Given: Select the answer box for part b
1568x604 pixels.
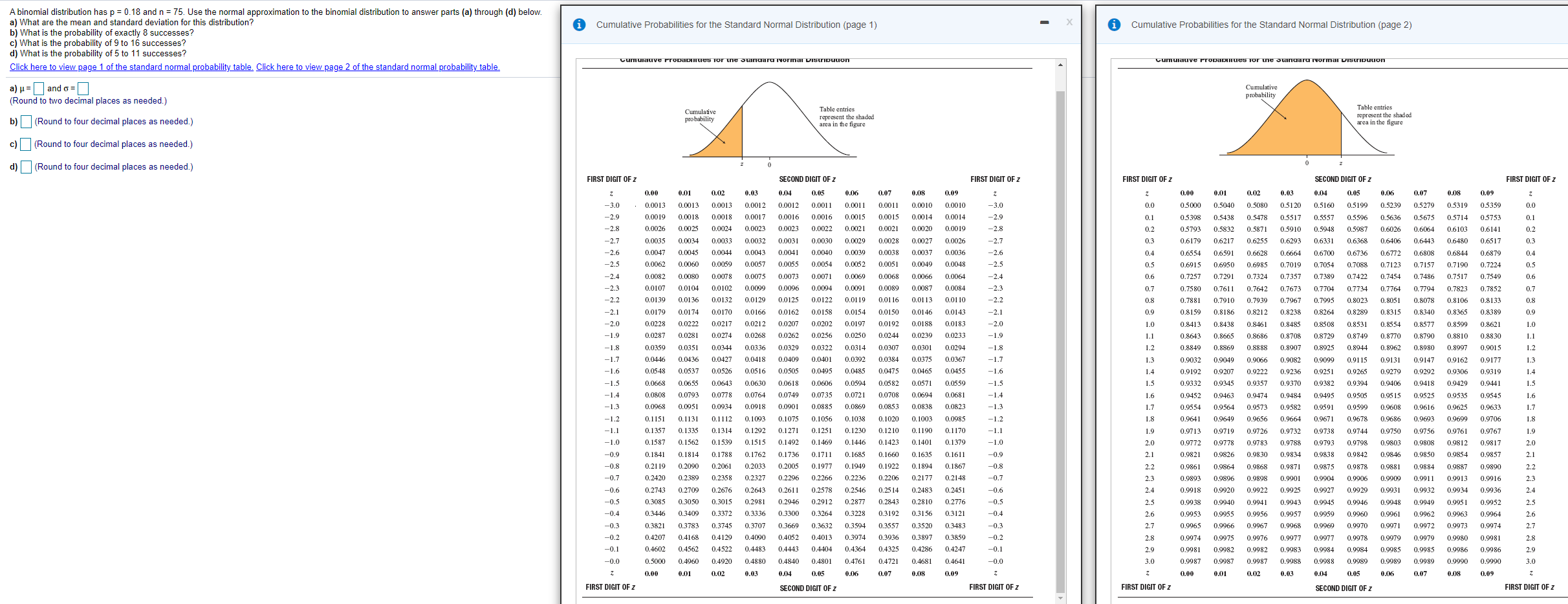Looking at the screenshot, I should pyautogui.click(x=26, y=122).
